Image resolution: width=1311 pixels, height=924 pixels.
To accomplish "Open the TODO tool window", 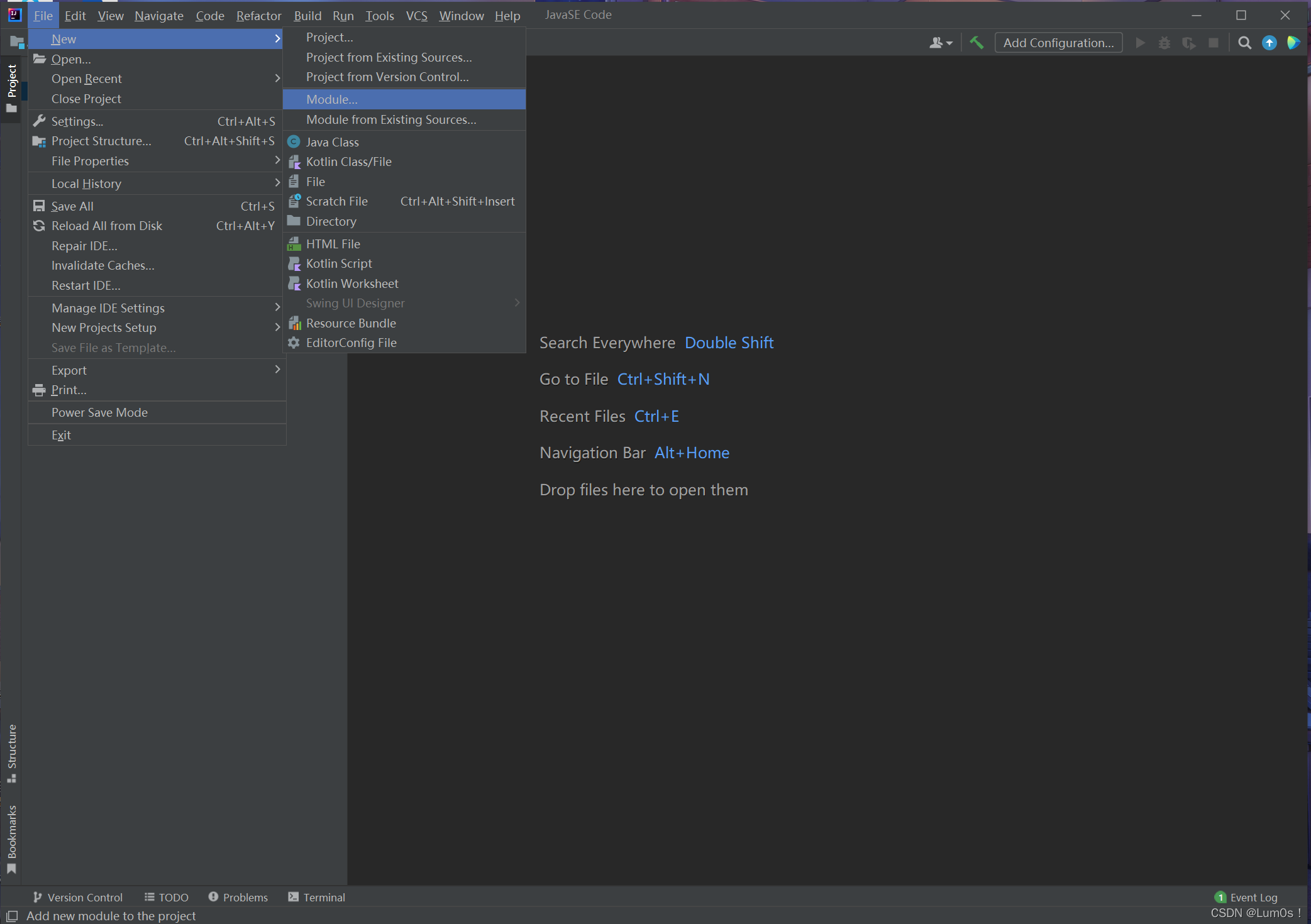I will pos(167,897).
